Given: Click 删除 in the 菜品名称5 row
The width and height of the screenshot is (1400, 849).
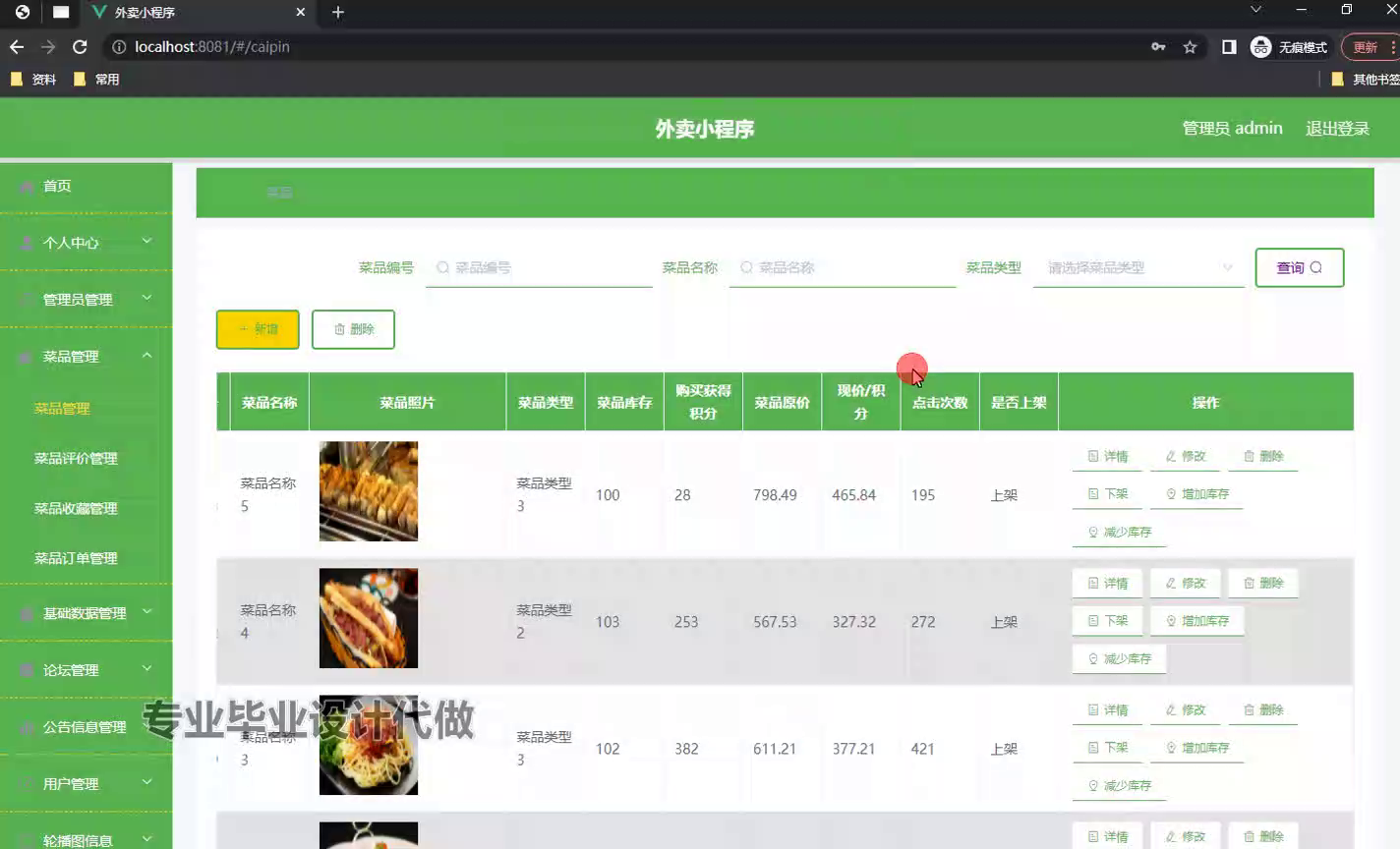Looking at the screenshot, I should point(1263,456).
